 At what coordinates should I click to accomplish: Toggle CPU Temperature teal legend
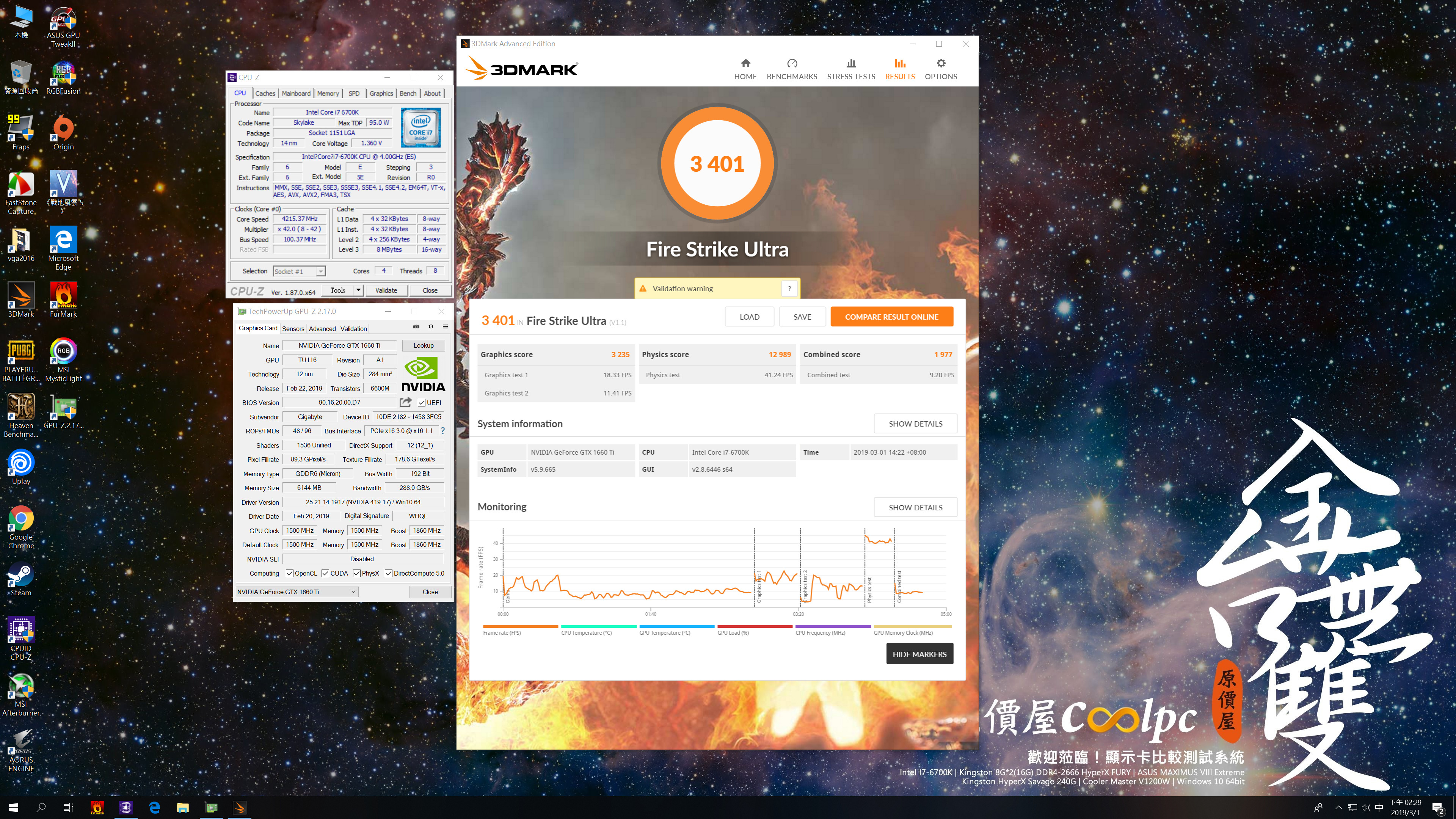click(598, 630)
